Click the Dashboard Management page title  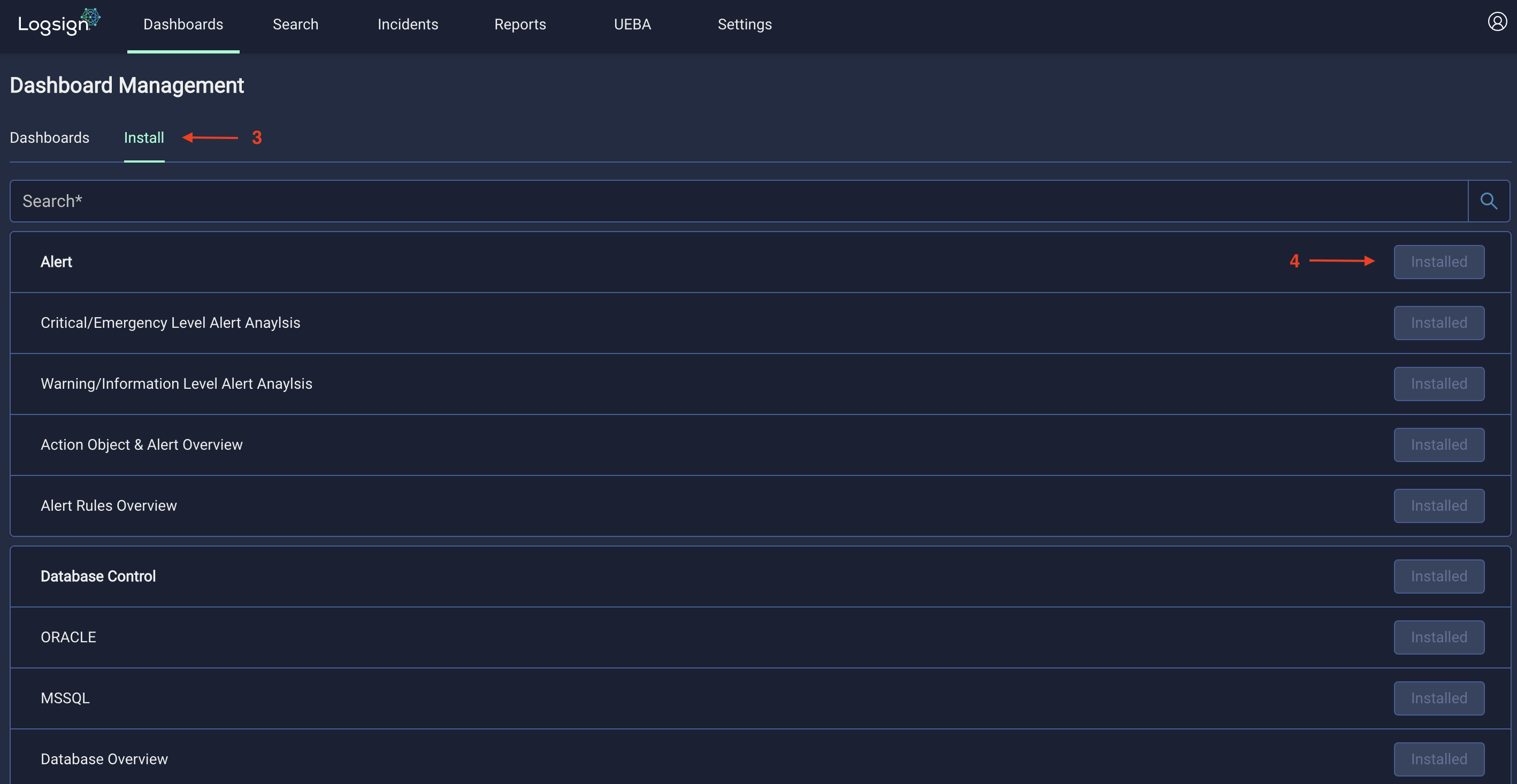tap(127, 86)
